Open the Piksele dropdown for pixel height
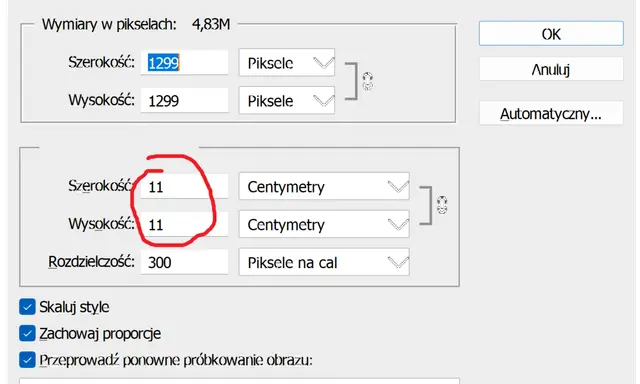640x384 pixels. pyautogui.click(x=287, y=100)
